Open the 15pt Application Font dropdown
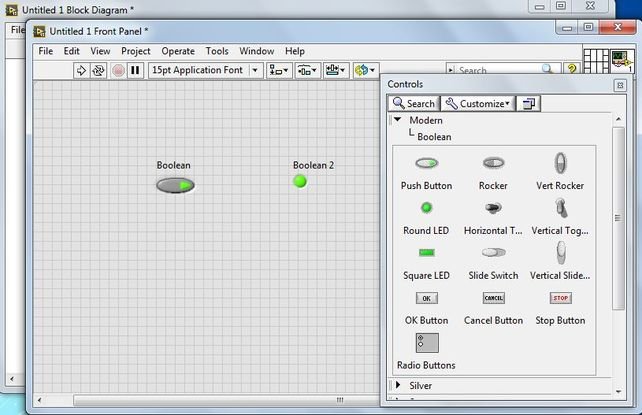 click(x=205, y=70)
